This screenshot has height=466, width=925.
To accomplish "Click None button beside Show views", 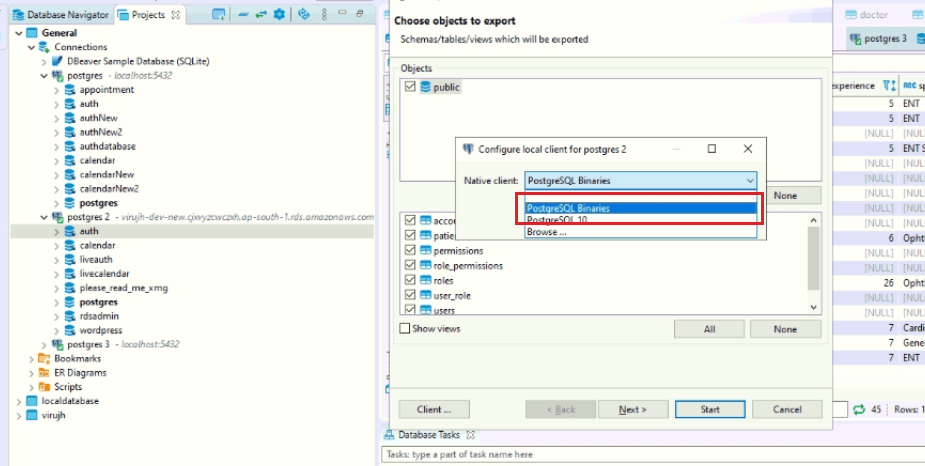I will (785, 329).
